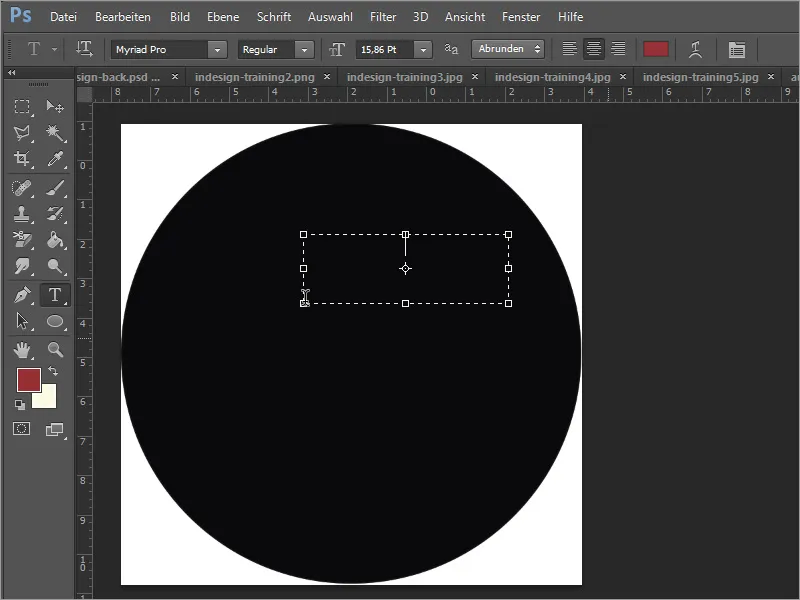Select the Crop tool

[21, 159]
